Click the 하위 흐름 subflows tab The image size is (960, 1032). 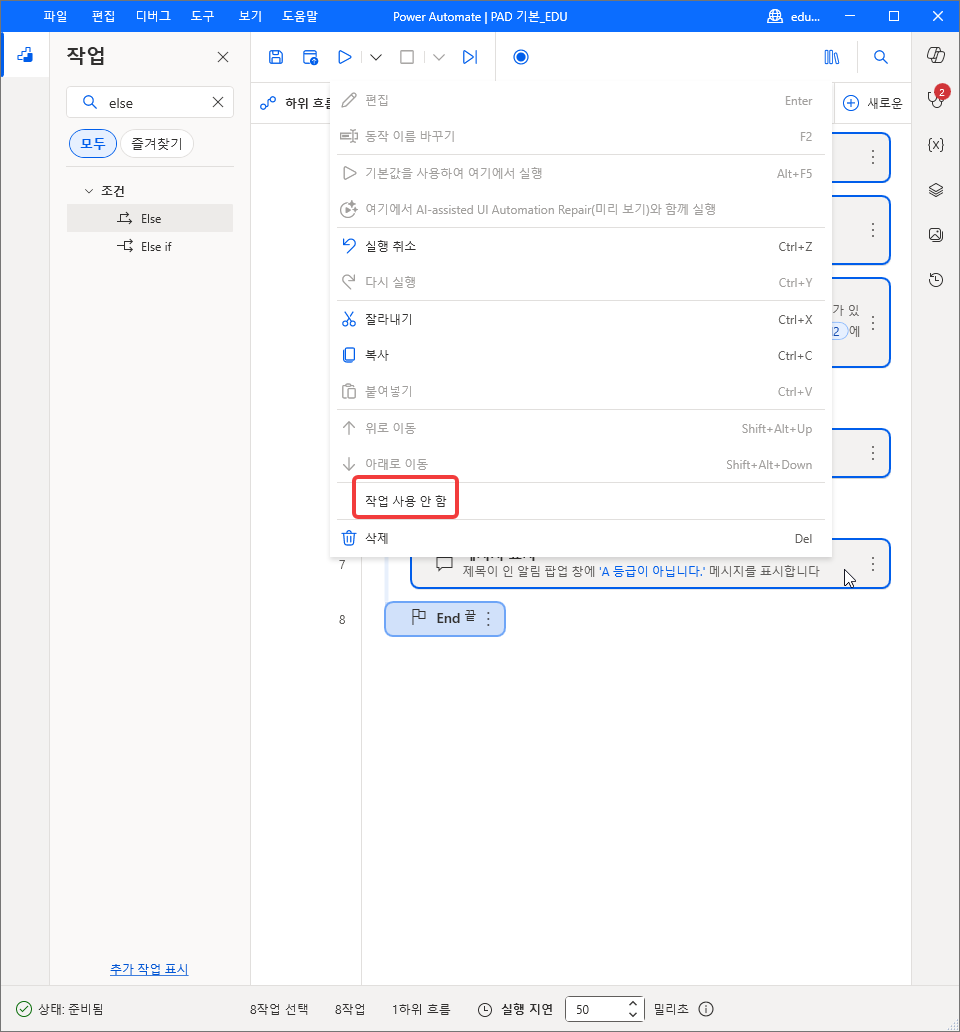click(x=294, y=103)
